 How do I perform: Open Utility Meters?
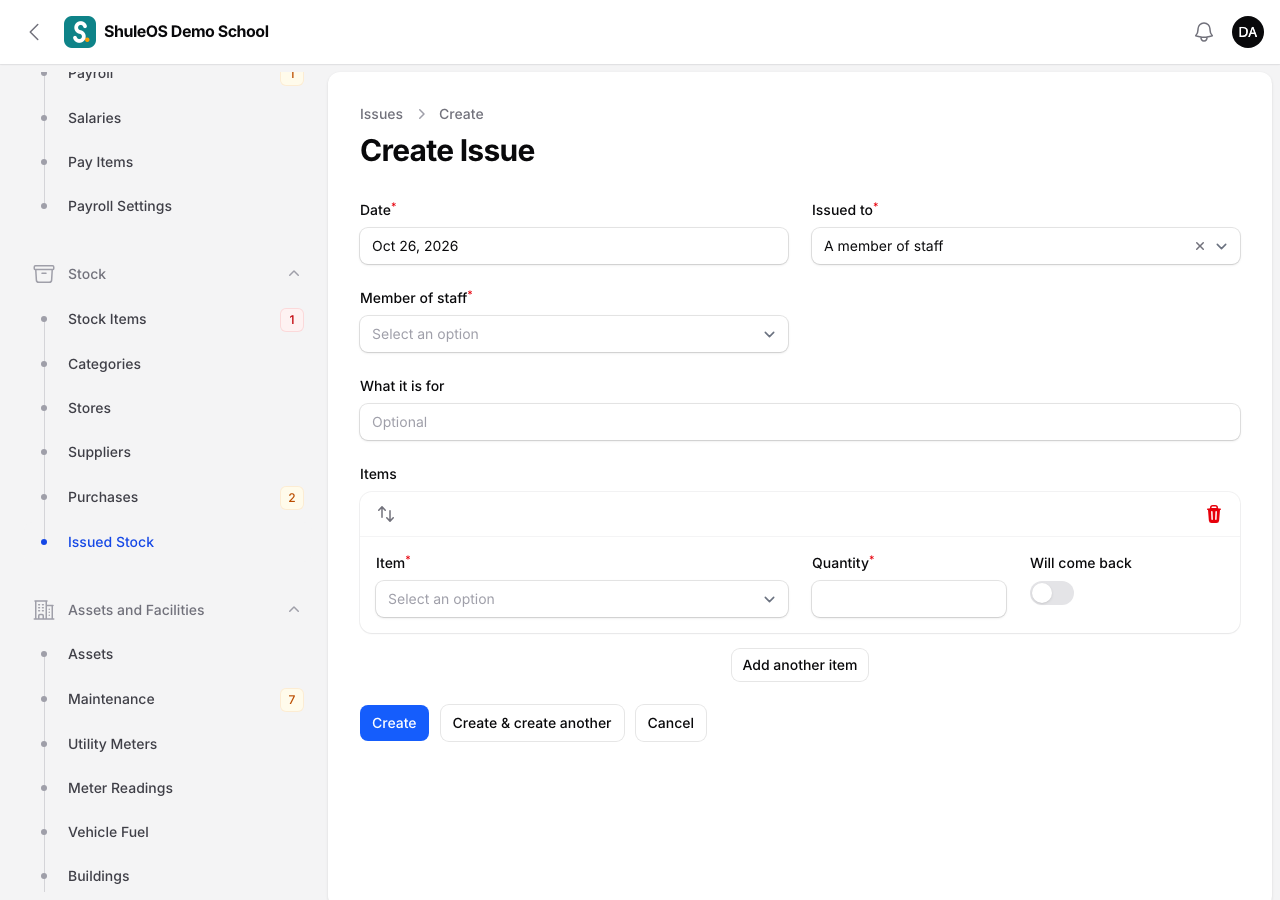point(112,744)
